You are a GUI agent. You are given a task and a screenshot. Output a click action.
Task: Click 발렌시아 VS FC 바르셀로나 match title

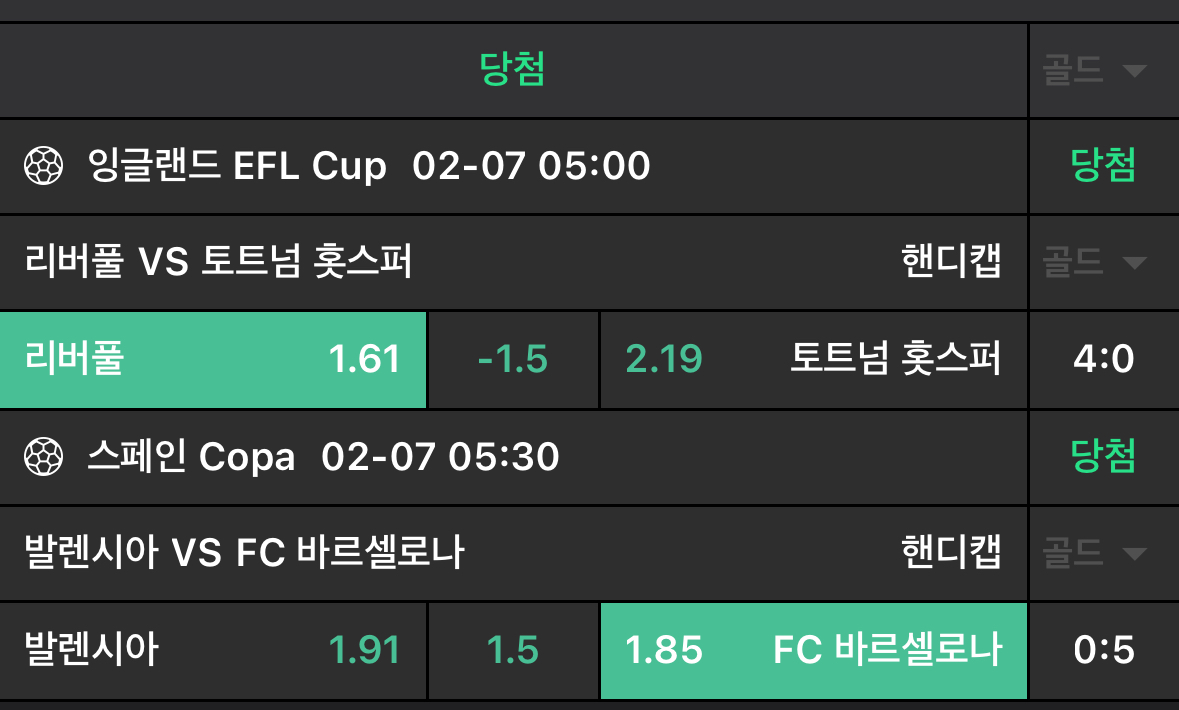[x=244, y=552]
